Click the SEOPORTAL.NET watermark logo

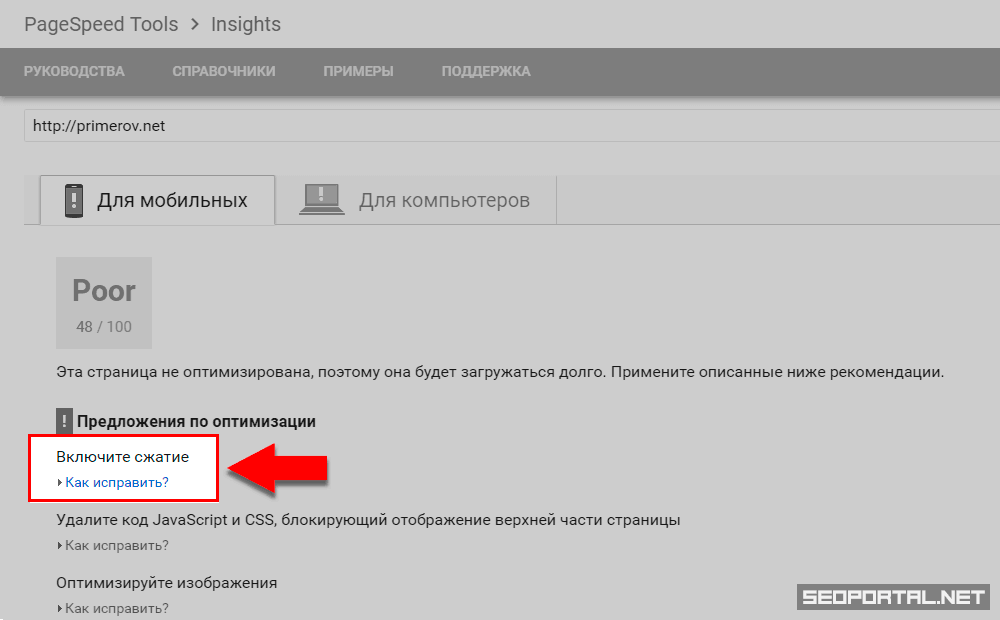pyautogui.click(x=892, y=597)
